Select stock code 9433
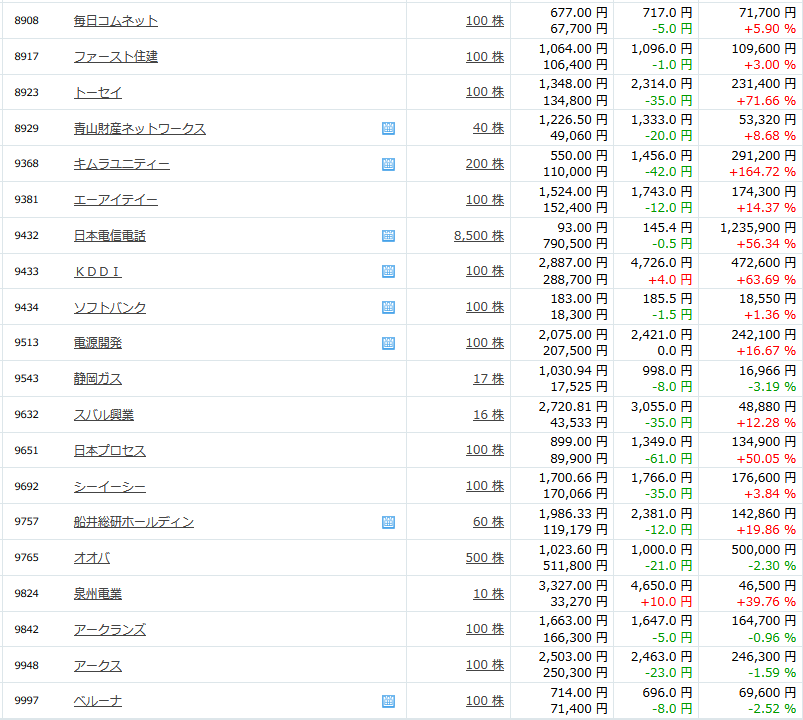The width and height of the screenshot is (803, 720). (x=27, y=271)
